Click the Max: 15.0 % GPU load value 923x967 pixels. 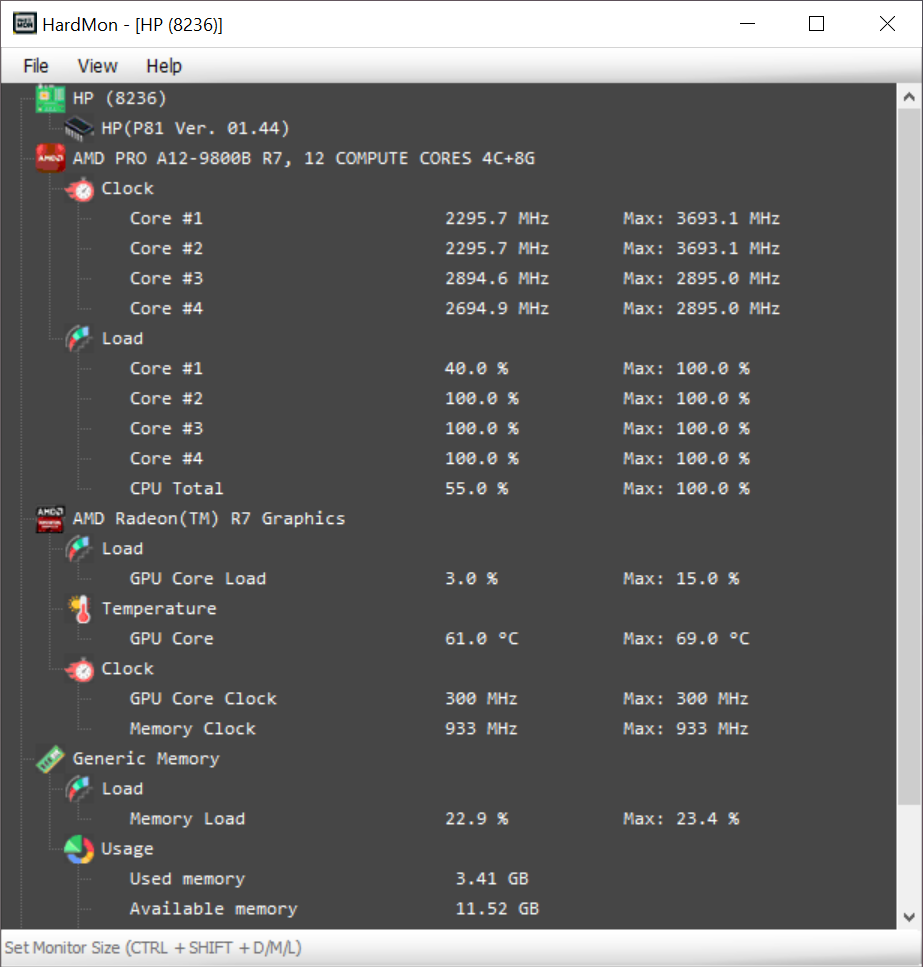[x=681, y=579]
